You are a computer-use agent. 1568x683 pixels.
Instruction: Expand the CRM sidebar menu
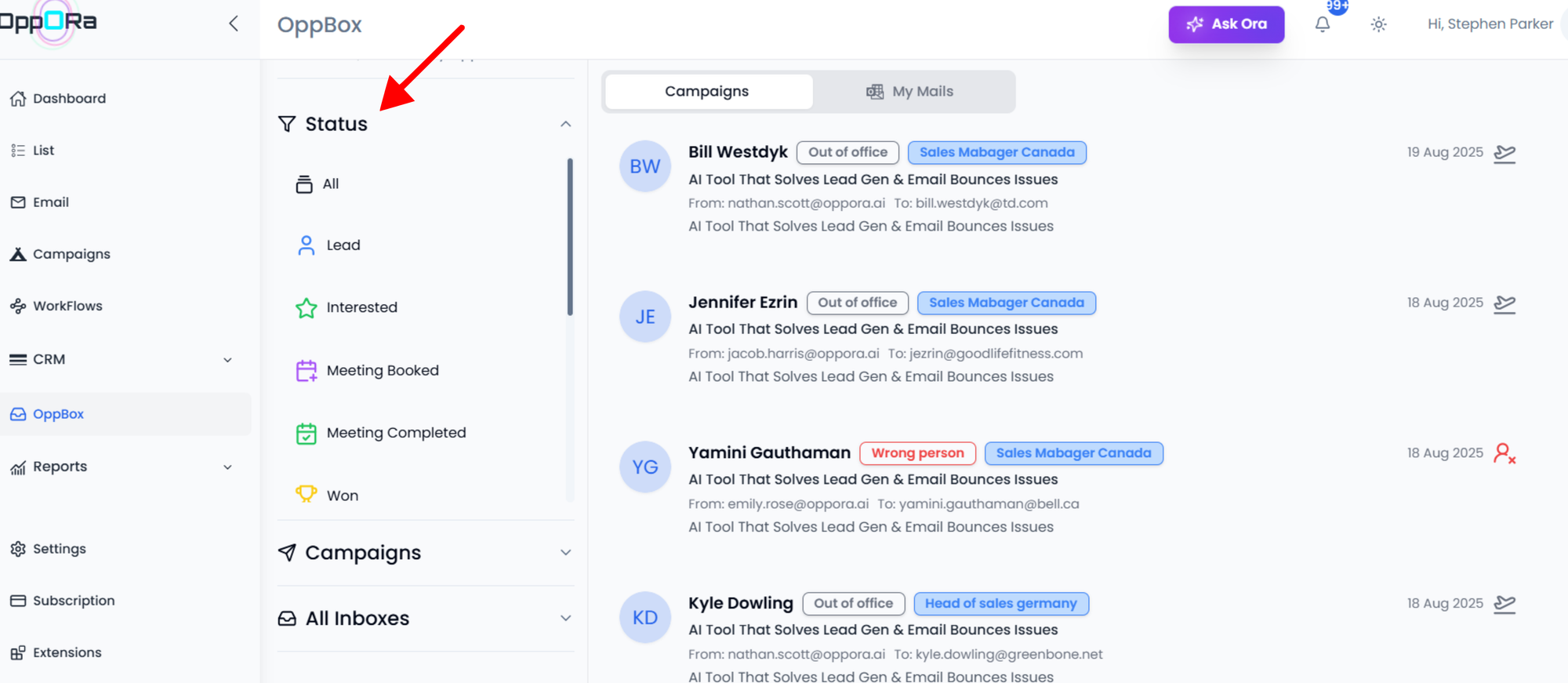tap(227, 360)
